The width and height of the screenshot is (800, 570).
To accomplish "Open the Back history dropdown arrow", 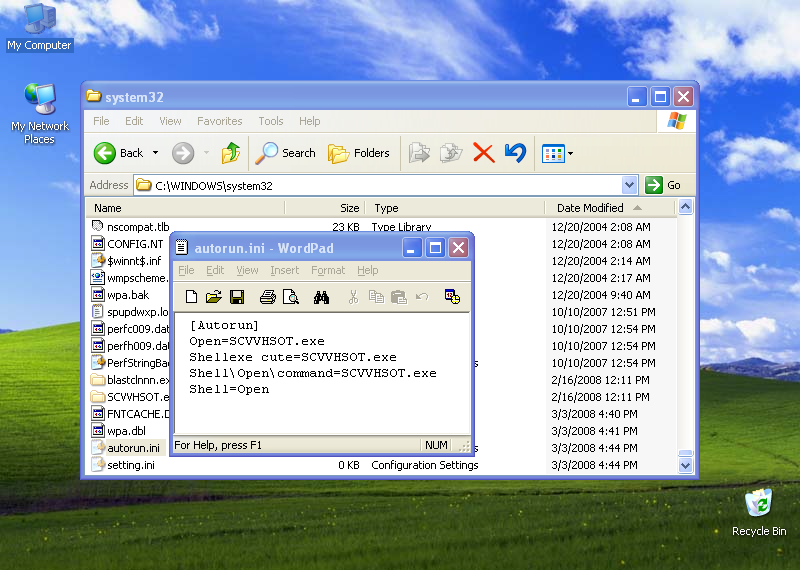I will [156, 153].
